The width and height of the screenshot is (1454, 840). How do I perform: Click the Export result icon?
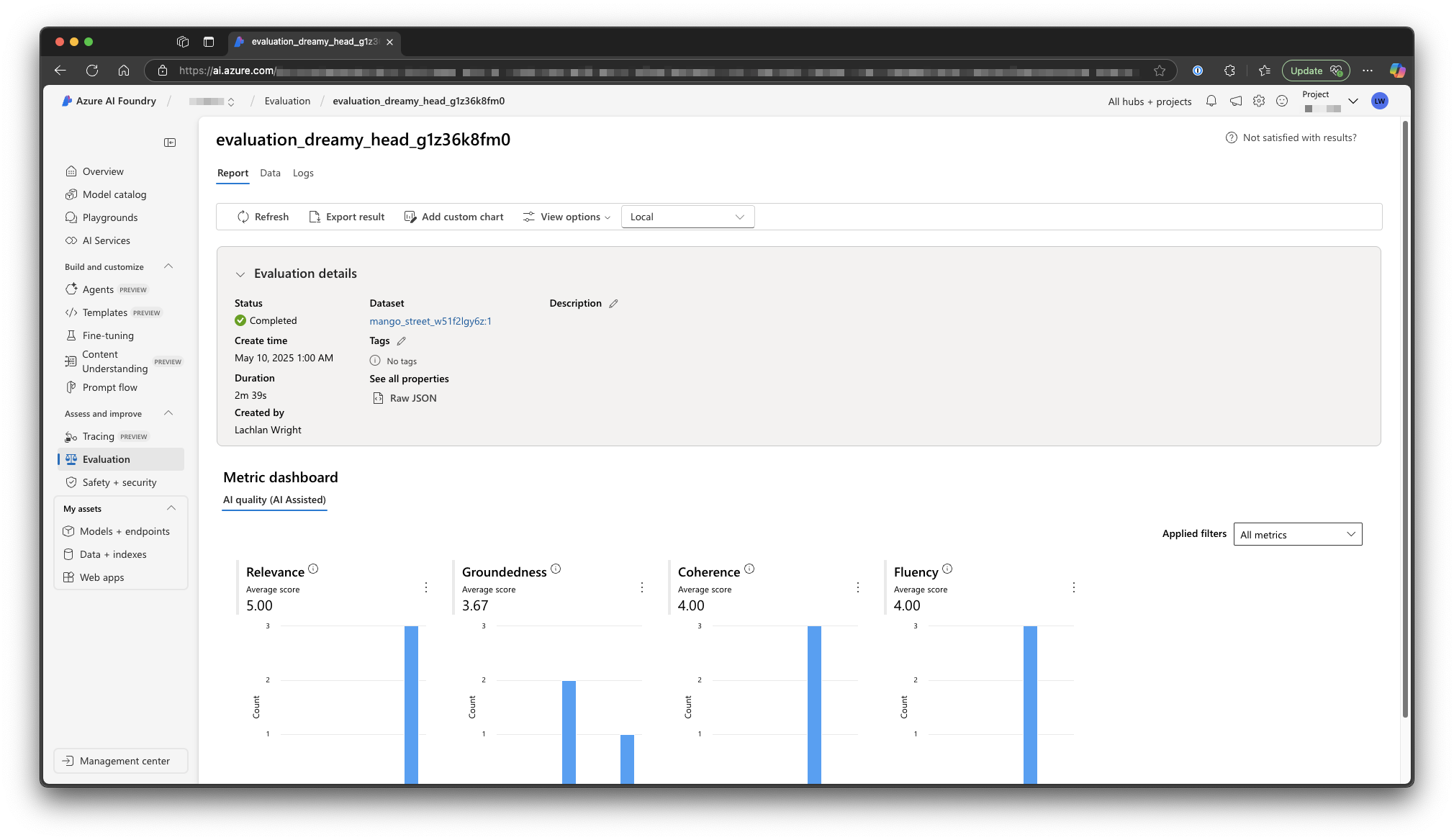click(315, 217)
